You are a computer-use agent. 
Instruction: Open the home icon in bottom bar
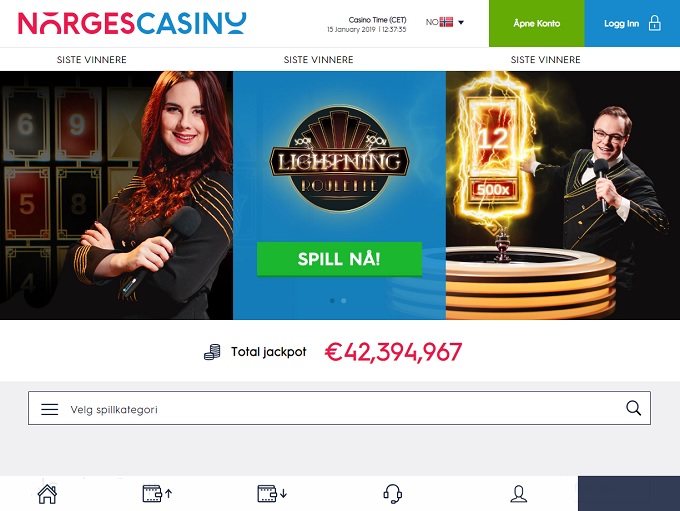[47, 494]
